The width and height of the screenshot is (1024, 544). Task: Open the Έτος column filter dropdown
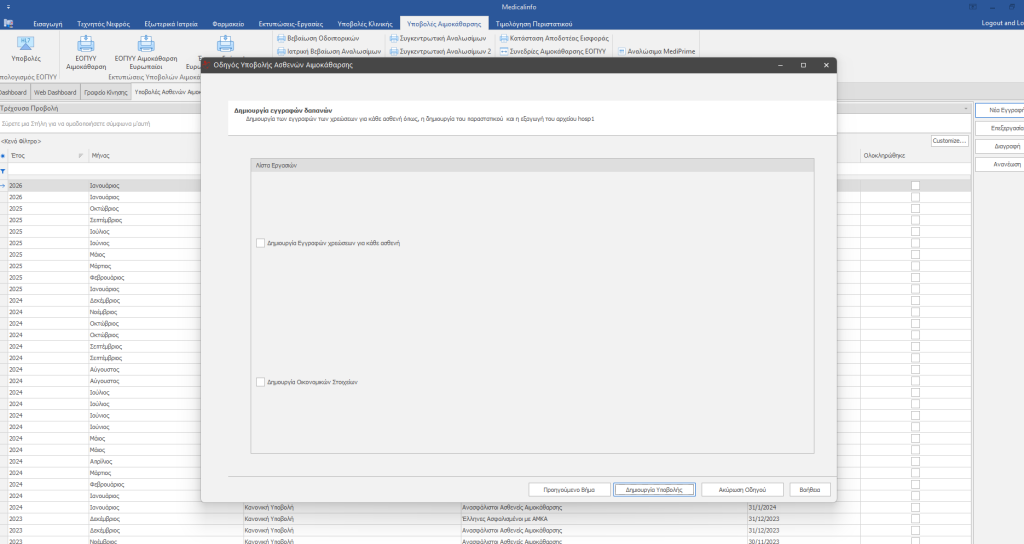click(81, 156)
